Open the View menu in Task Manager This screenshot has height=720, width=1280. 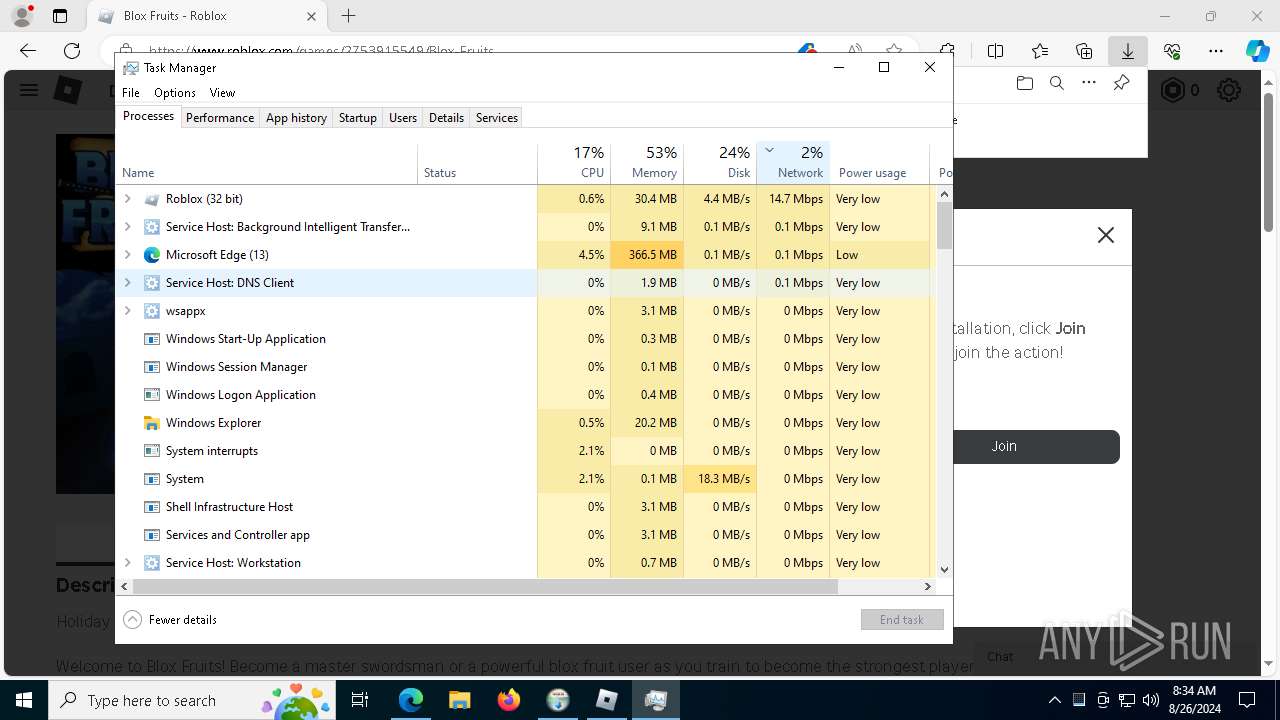point(222,93)
